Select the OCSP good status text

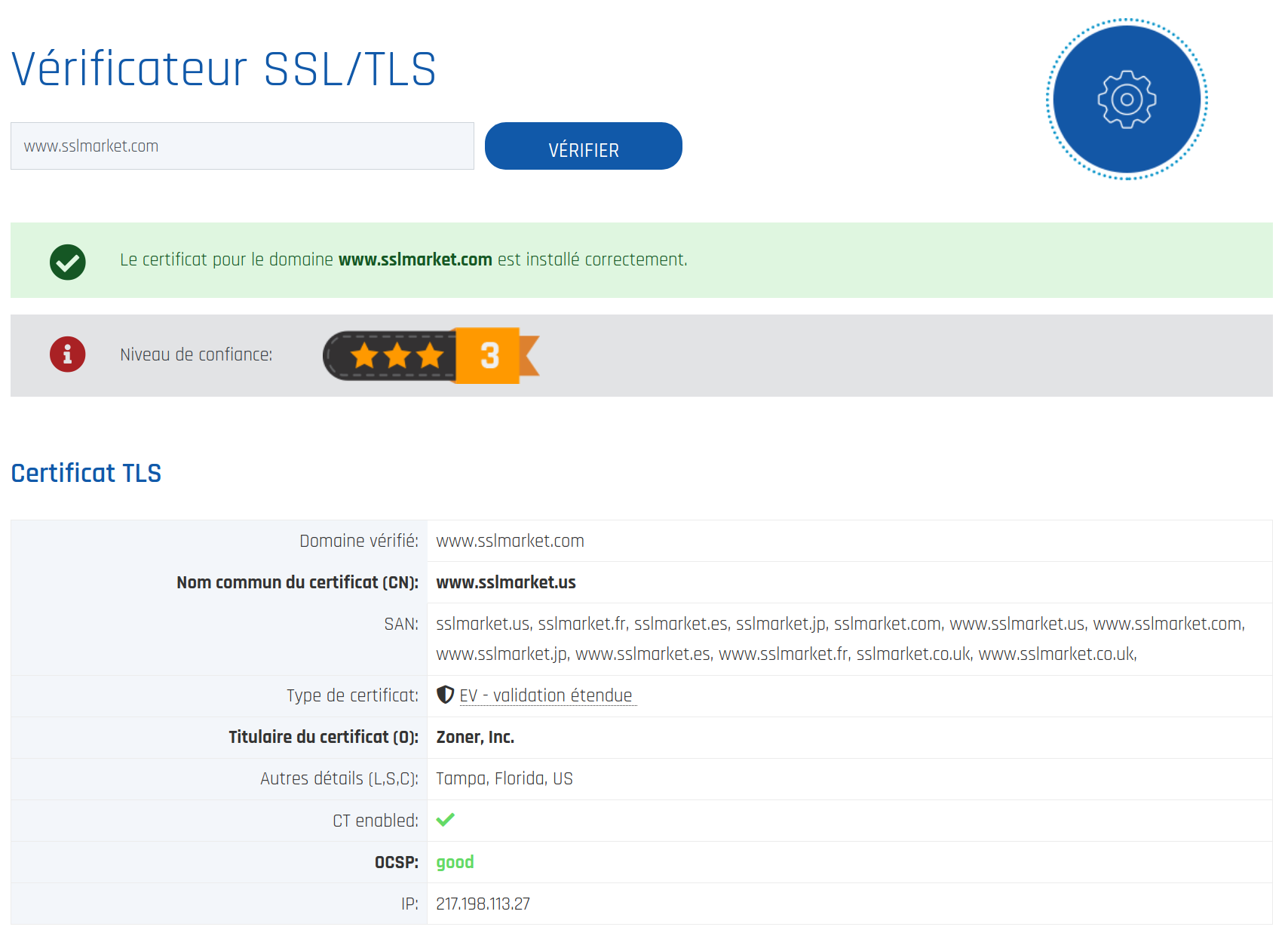455,862
